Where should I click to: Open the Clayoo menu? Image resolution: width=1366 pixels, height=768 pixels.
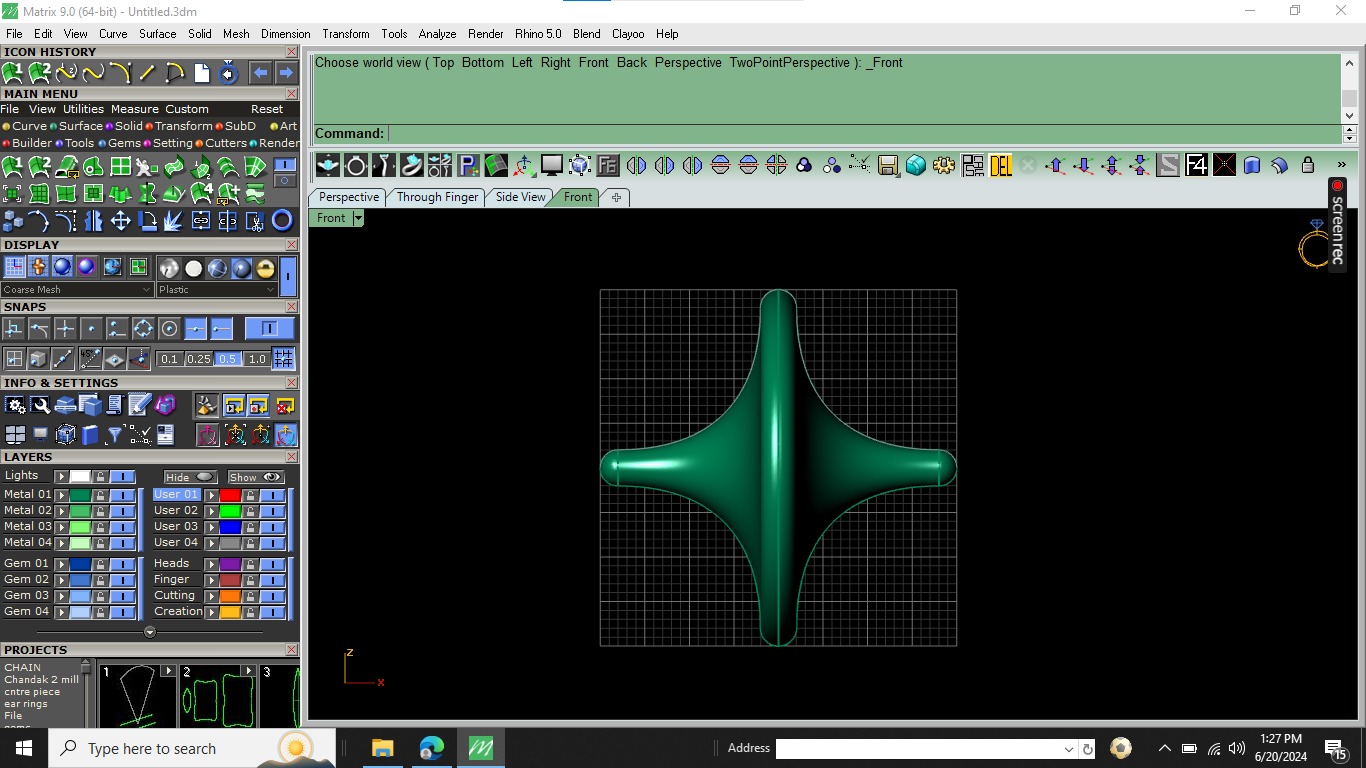628,34
